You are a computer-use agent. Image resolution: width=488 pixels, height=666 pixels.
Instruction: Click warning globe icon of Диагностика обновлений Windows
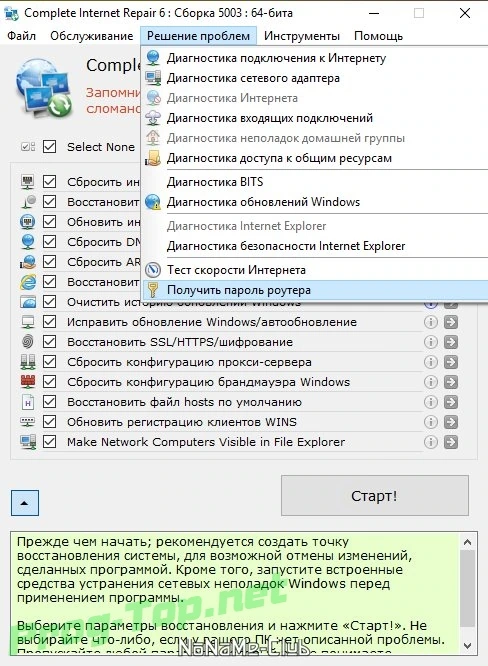click(153, 202)
